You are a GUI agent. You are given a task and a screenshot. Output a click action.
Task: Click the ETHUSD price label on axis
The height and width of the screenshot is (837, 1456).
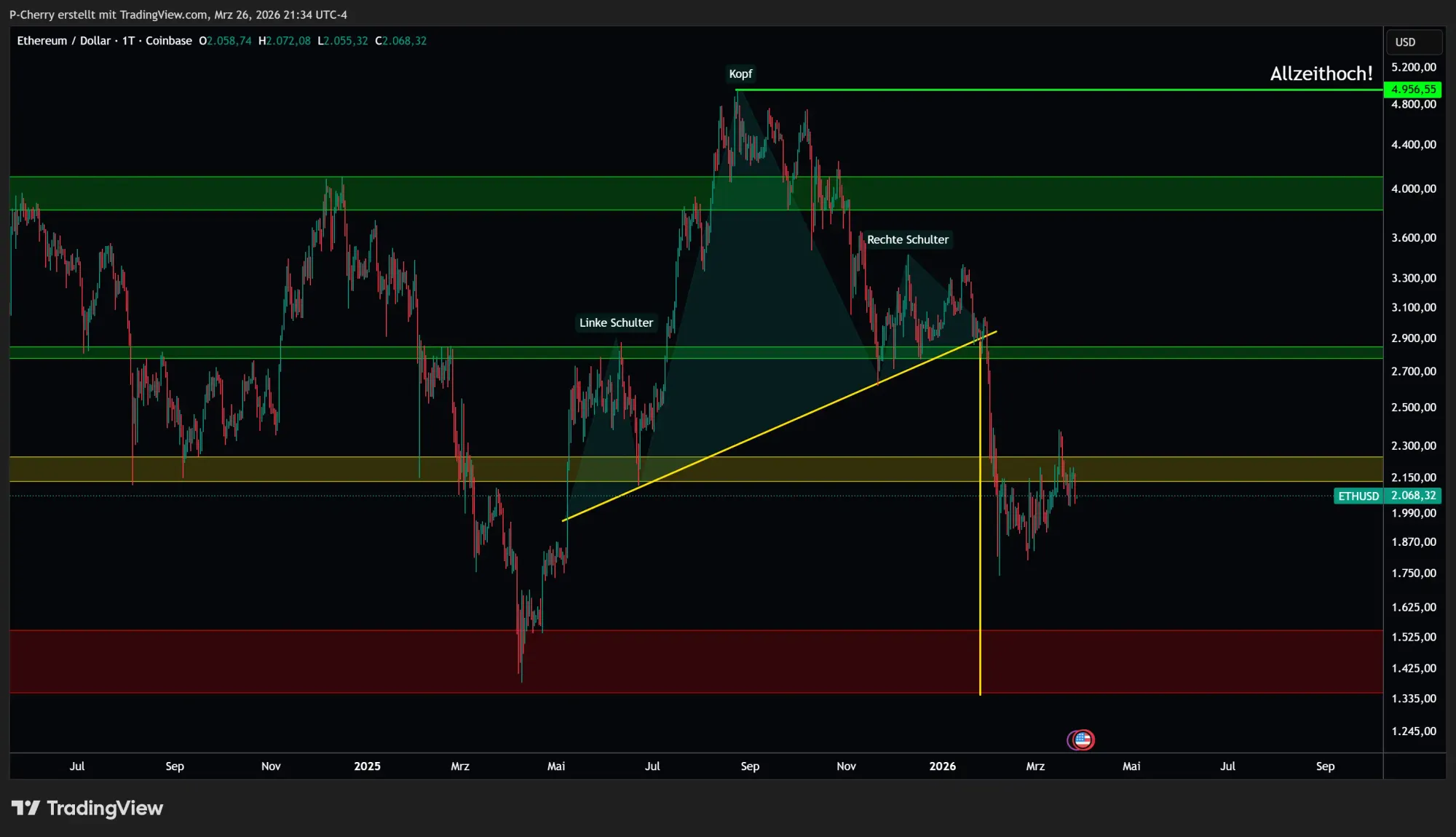coord(1358,496)
